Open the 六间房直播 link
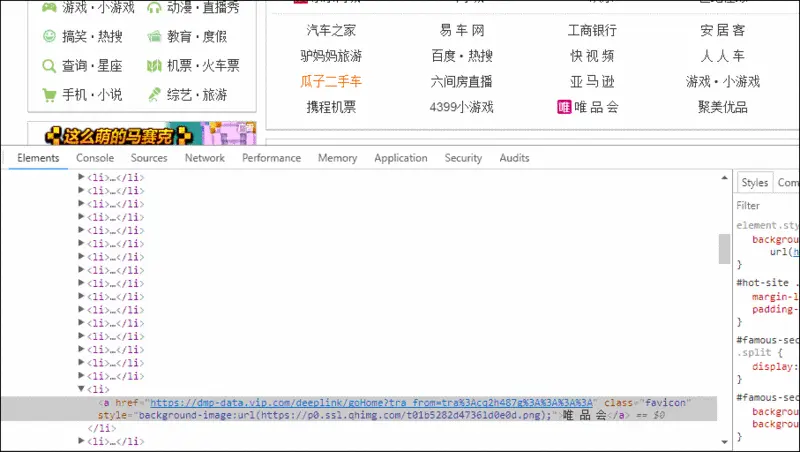 462,82
